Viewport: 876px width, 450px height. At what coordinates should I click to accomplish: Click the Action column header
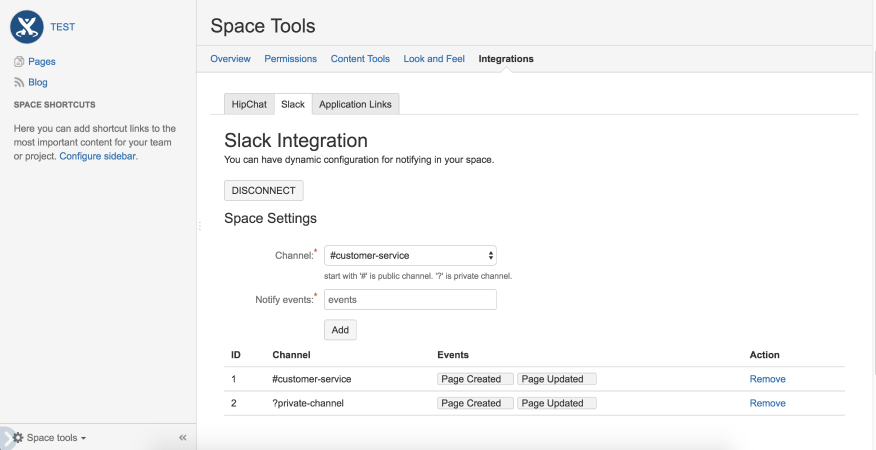(x=764, y=355)
